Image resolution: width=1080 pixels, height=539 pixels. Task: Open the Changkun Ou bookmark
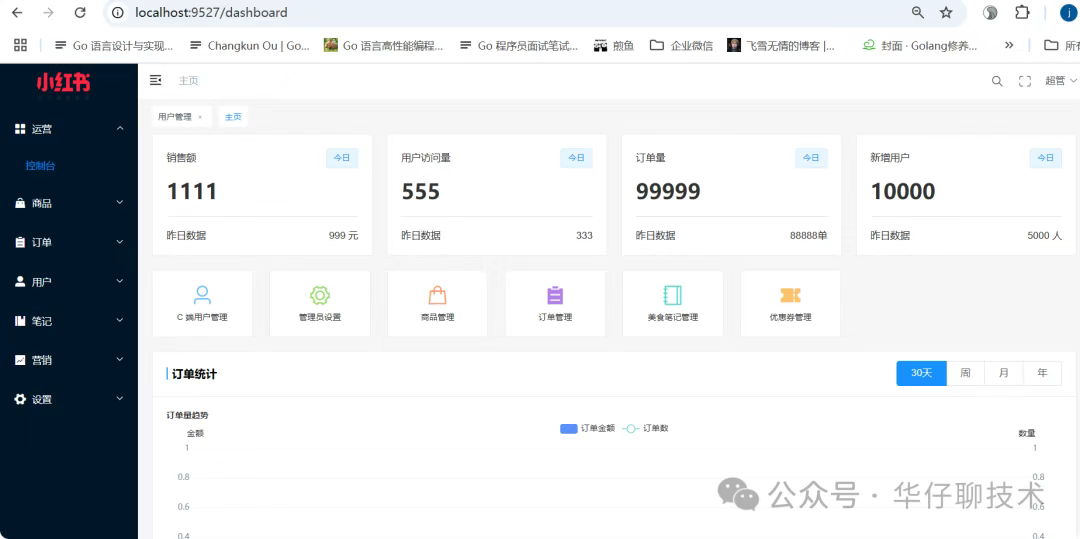250,45
